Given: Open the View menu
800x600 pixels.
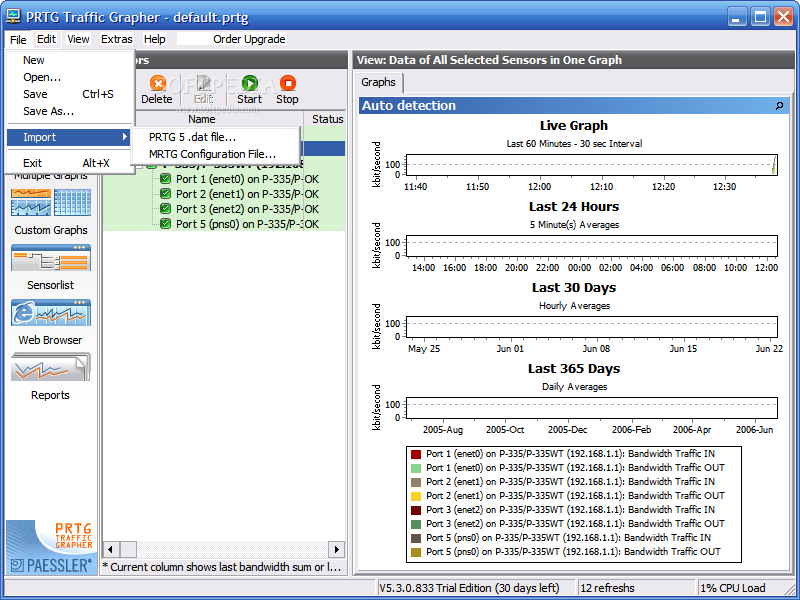Looking at the screenshot, I should pyautogui.click(x=78, y=39).
